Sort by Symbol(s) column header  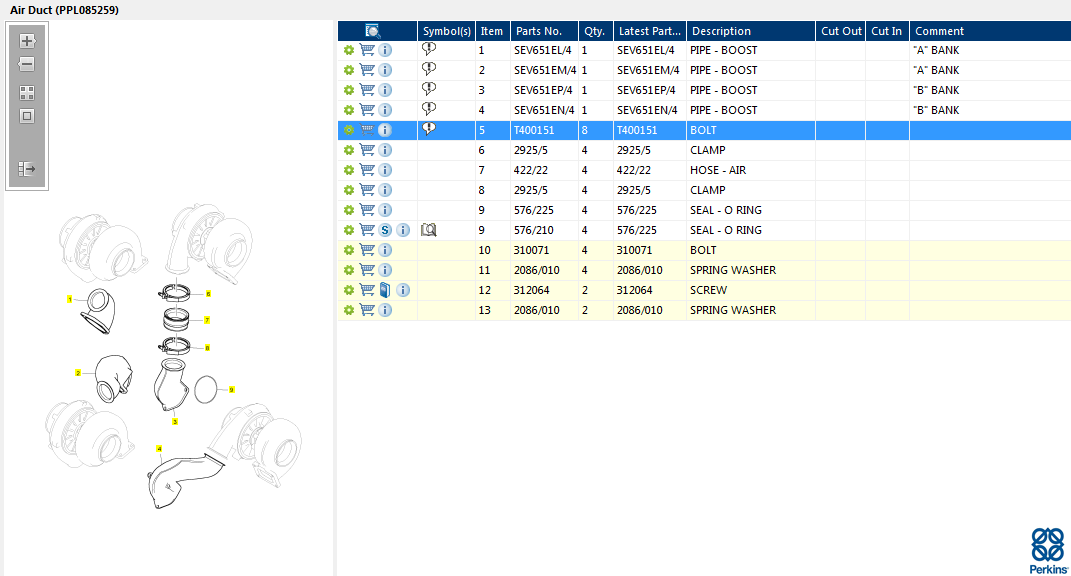coord(447,31)
